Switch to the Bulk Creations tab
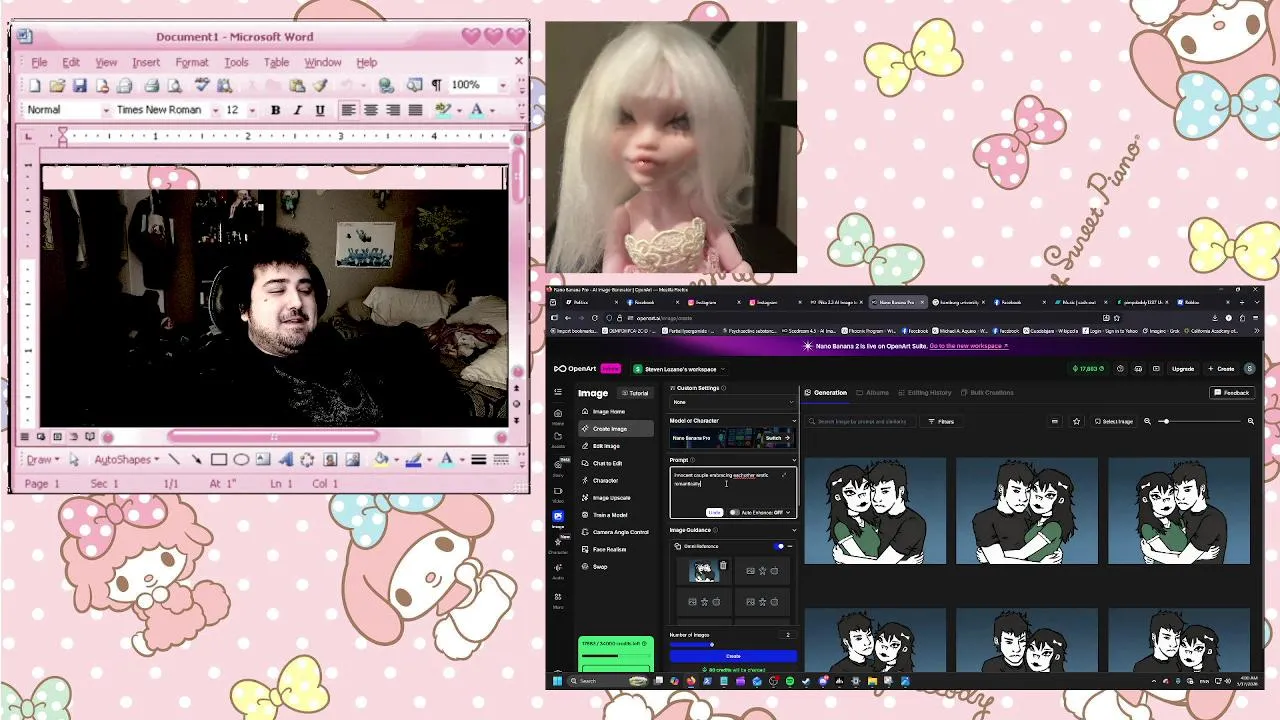Screen dimensions: 1280x720 (987, 392)
